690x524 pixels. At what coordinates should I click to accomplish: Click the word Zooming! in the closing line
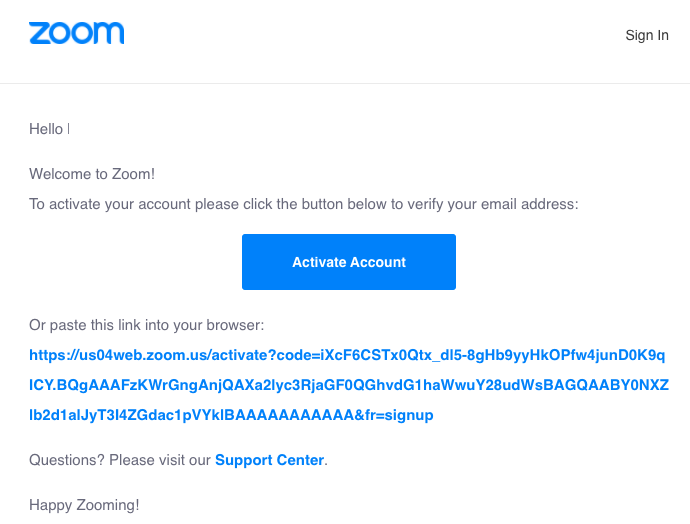point(108,505)
